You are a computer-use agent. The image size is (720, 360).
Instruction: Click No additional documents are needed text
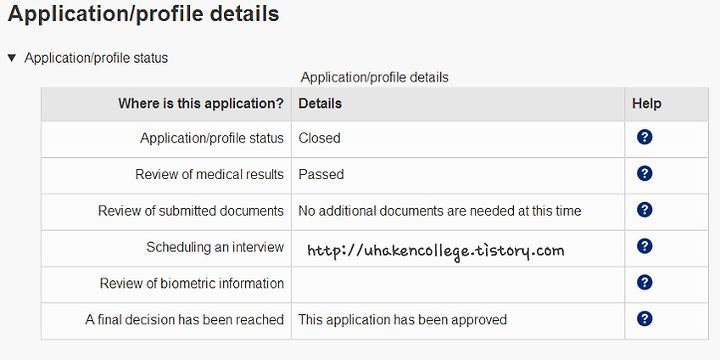point(440,211)
